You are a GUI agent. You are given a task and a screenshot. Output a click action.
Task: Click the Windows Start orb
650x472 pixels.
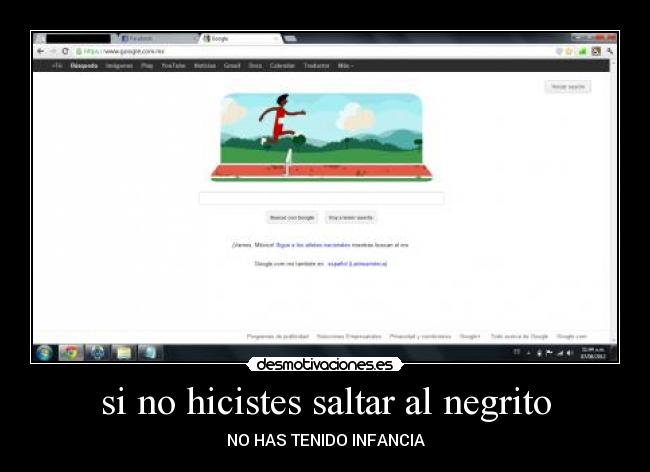(44, 353)
